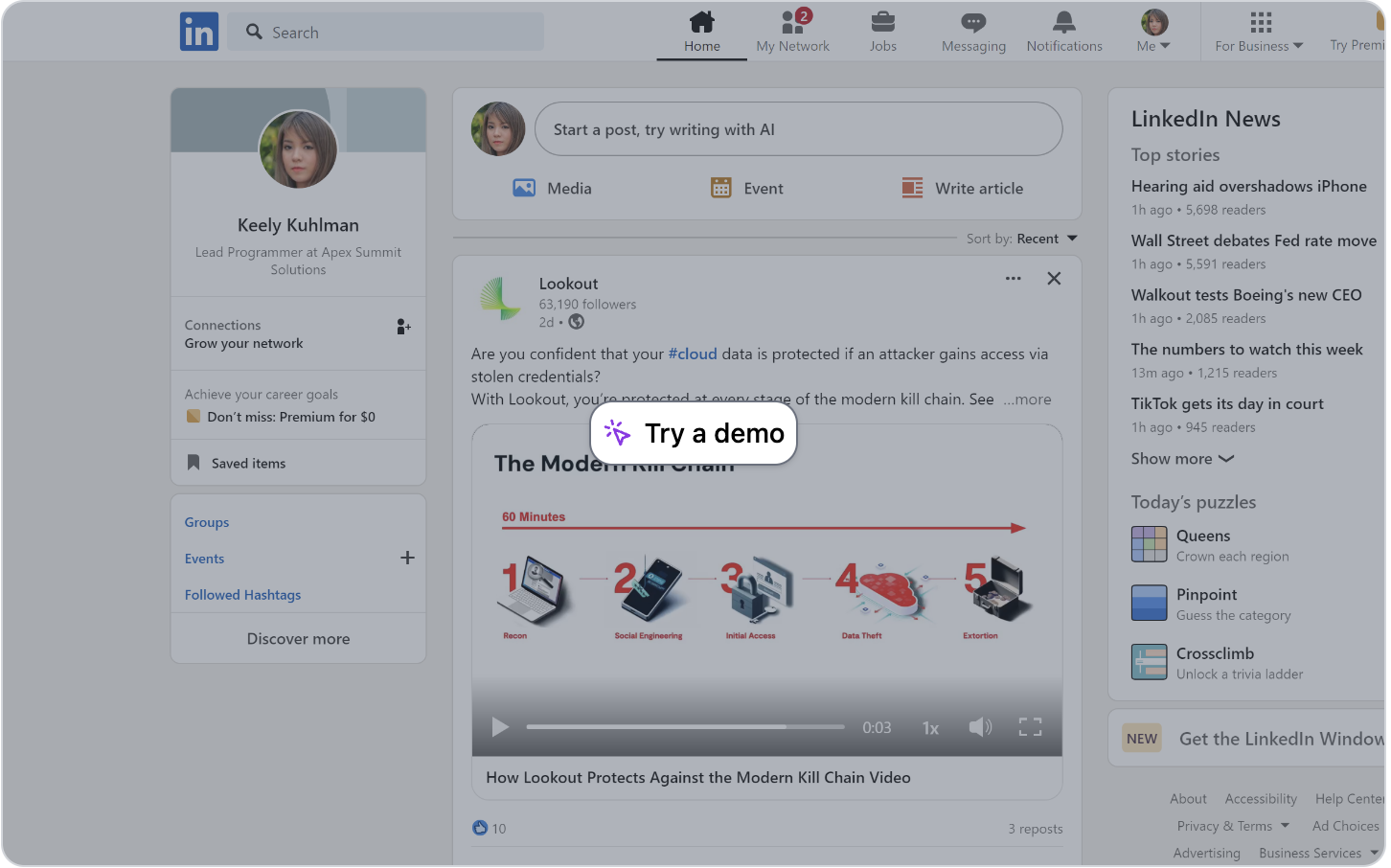Open the Events link
The height and width of the screenshot is (868, 1391).
pyautogui.click(x=204, y=559)
